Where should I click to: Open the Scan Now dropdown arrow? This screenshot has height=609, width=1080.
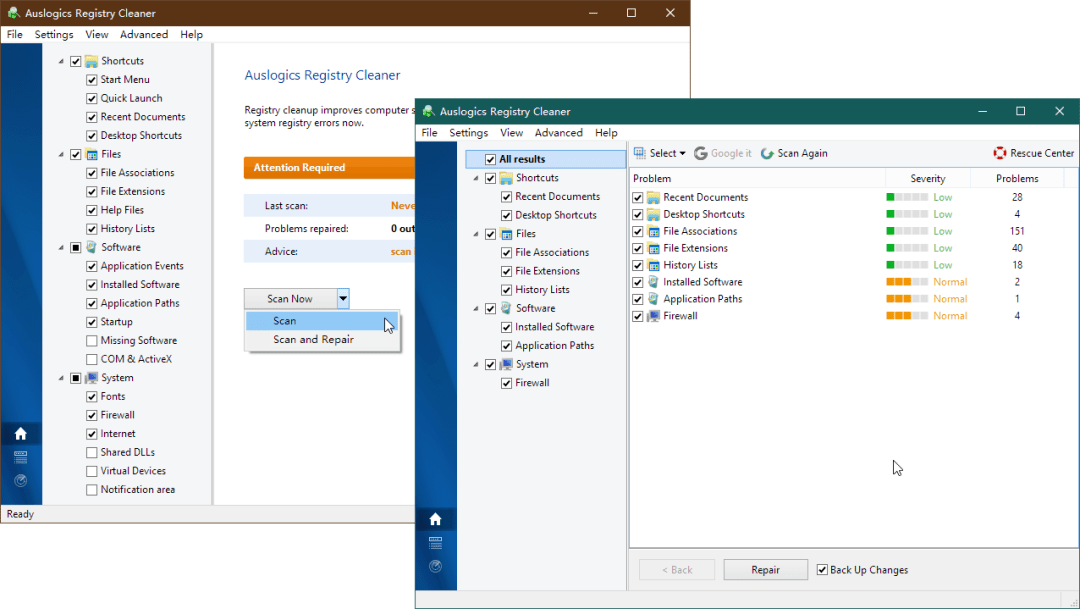pyautogui.click(x=343, y=298)
